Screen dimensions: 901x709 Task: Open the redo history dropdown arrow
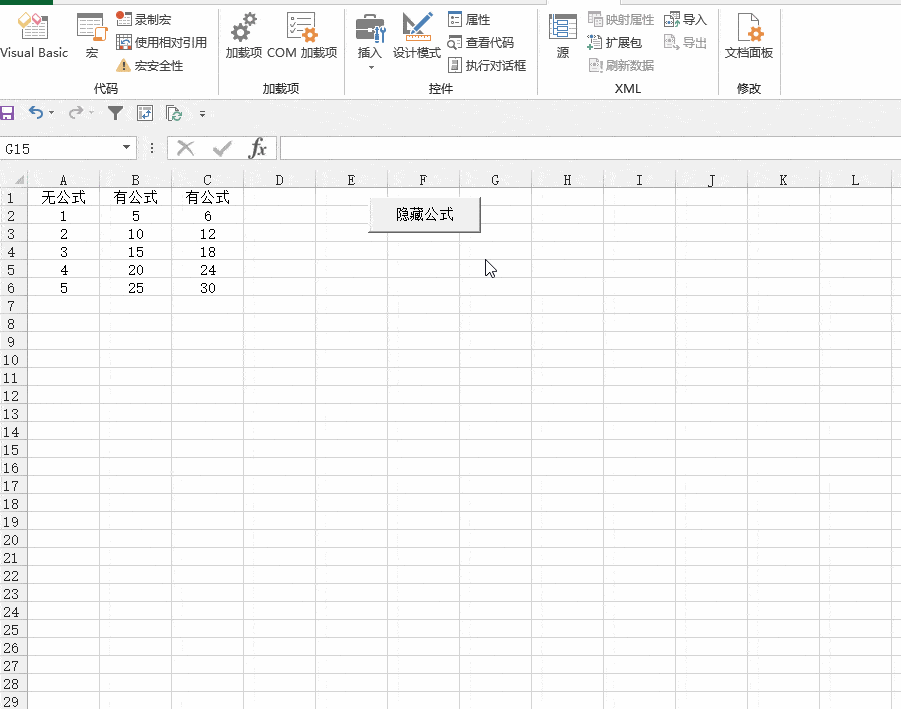(91, 113)
